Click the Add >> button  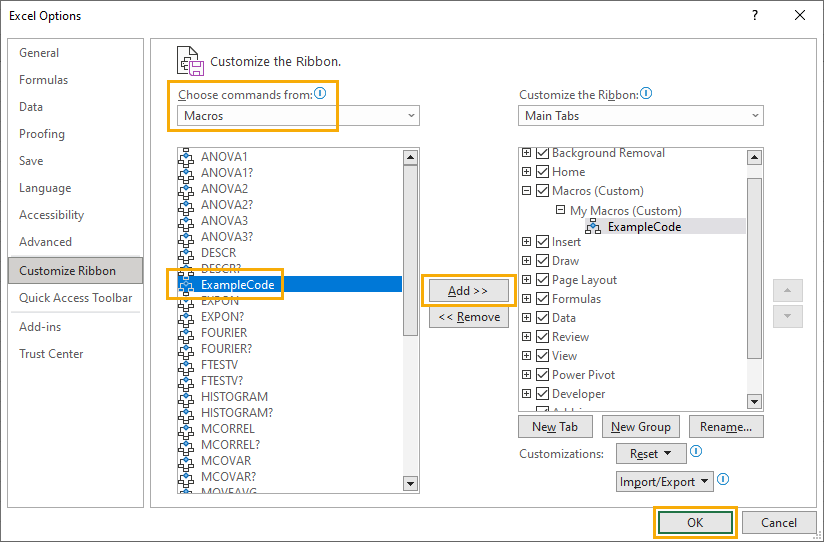pyautogui.click(x=469, y=291)
